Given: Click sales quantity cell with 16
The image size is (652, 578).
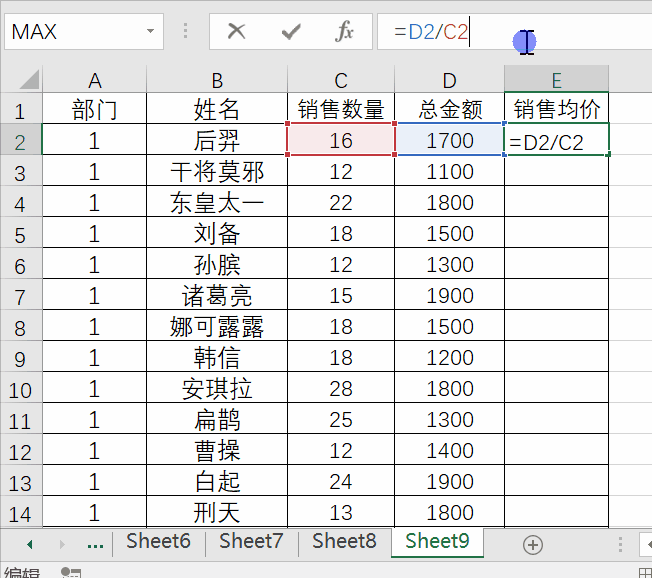Looking at the screenshot, I should 341,140.
